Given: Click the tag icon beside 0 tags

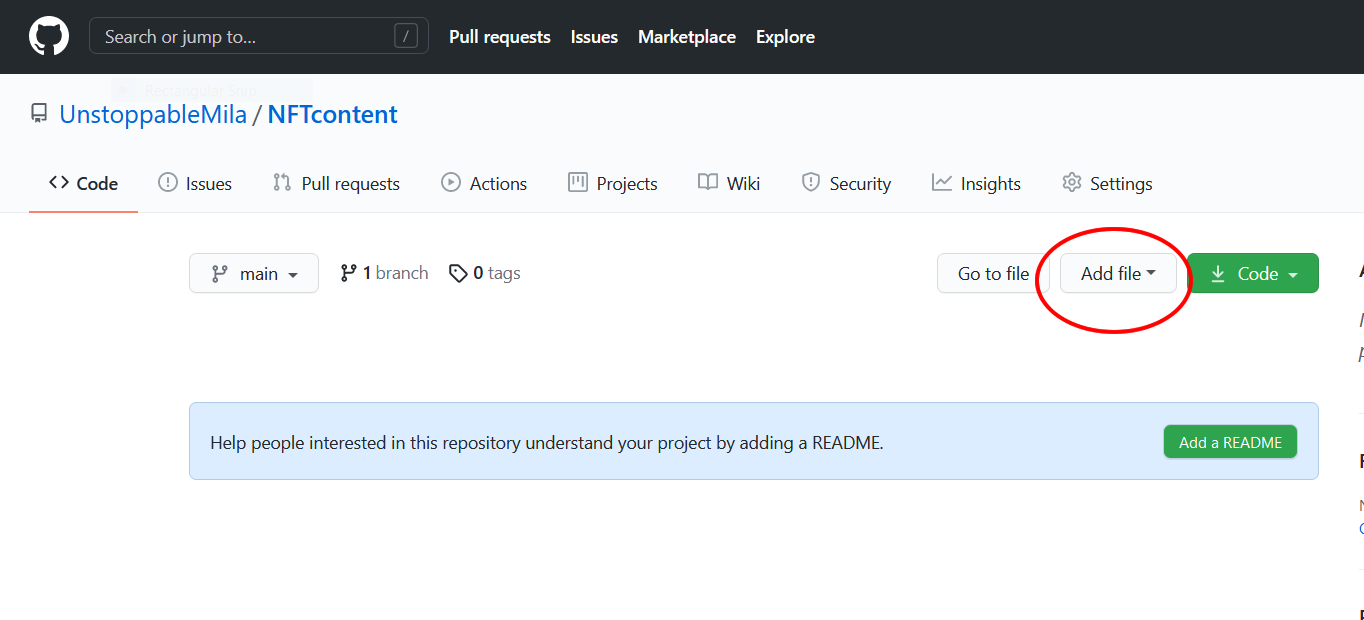Looking at the screenshot, I should tap(458, 274).
